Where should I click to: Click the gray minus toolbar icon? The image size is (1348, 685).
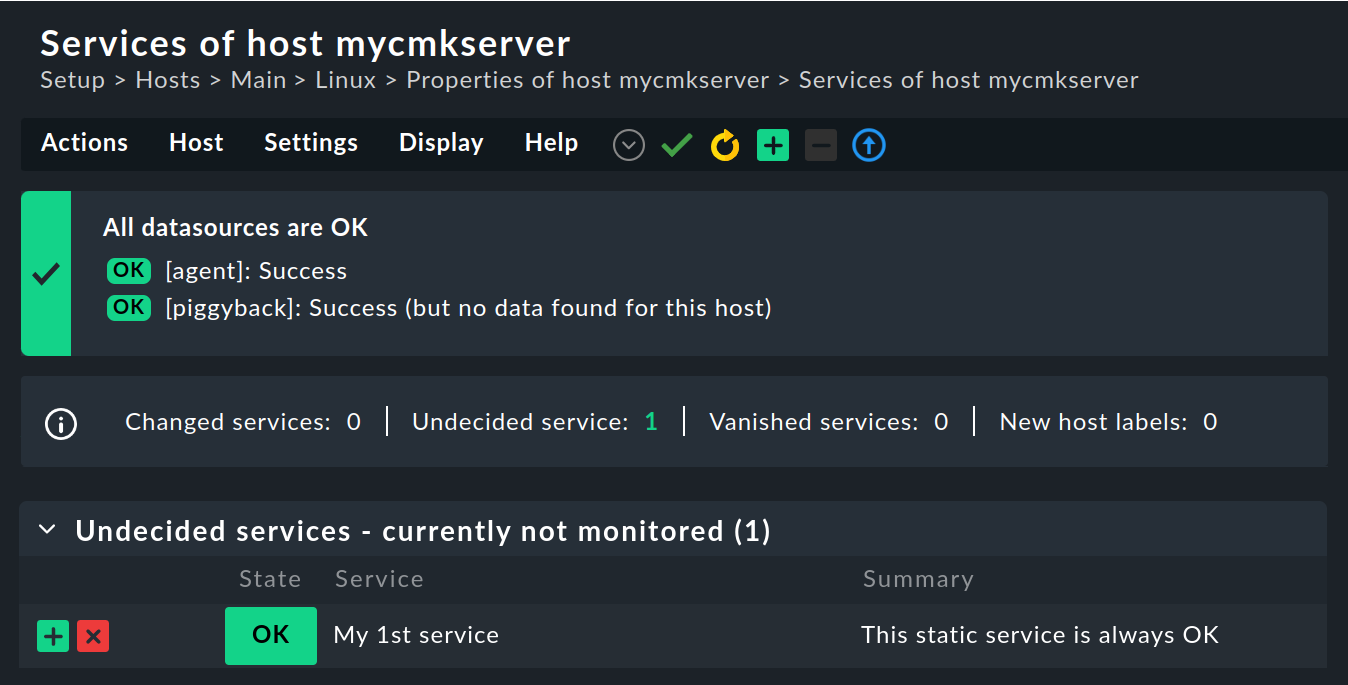[x=821, y=146]
